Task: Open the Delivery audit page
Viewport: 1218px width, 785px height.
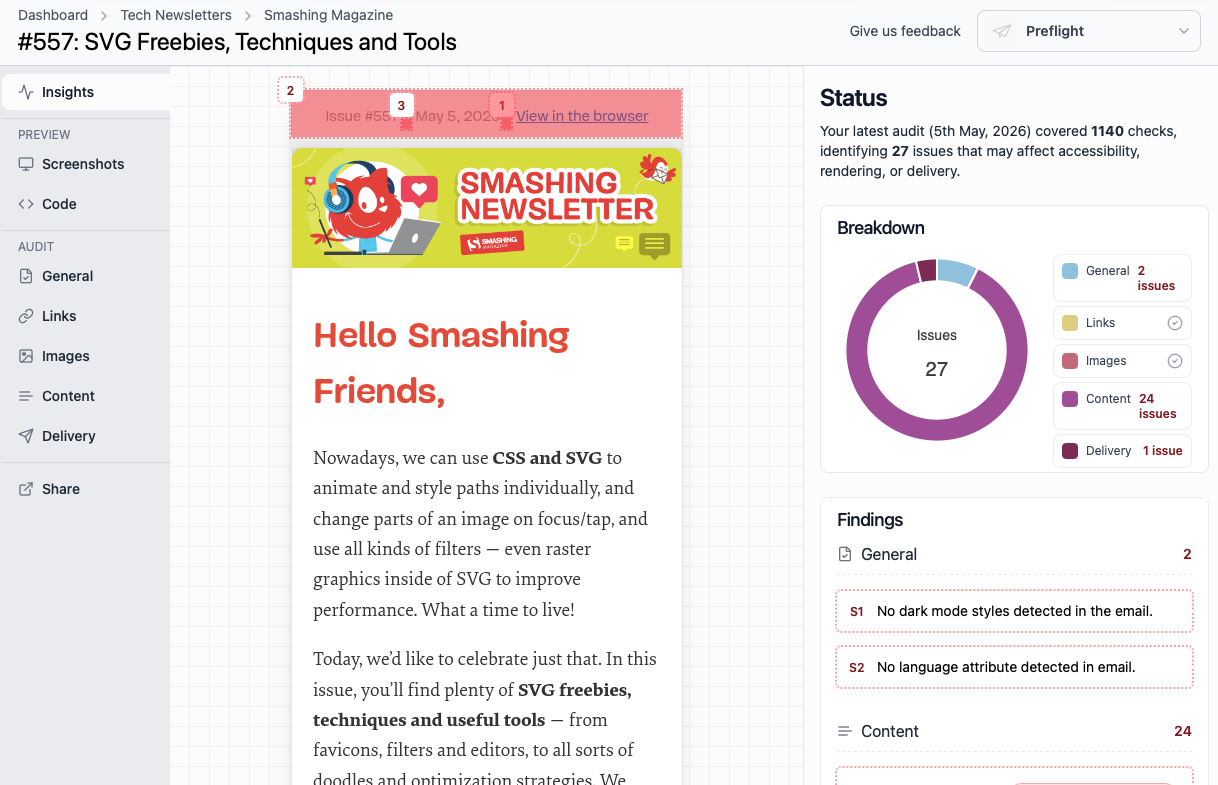Action: [x=85, y=436]
